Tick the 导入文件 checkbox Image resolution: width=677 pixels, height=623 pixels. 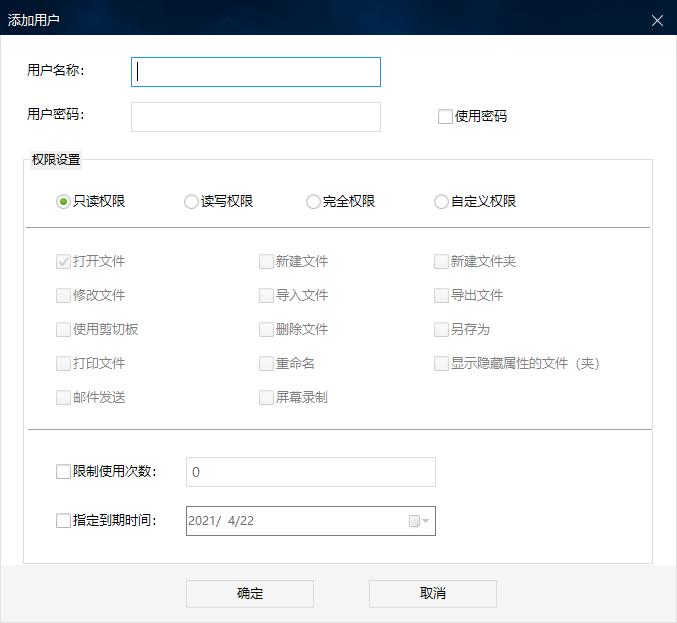pyautogui.click(x=266, y=295)
